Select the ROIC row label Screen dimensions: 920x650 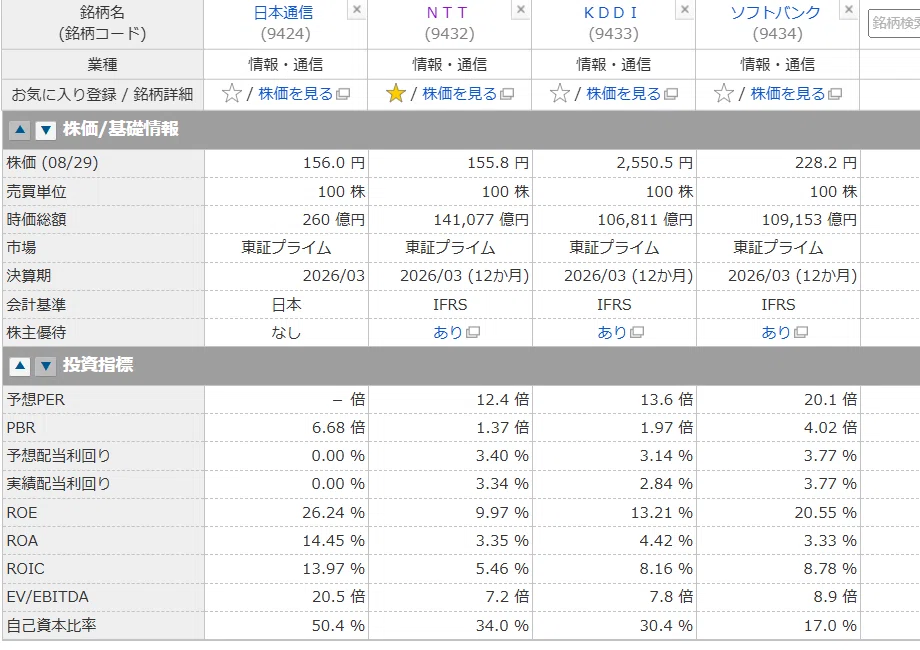[25, 569]
